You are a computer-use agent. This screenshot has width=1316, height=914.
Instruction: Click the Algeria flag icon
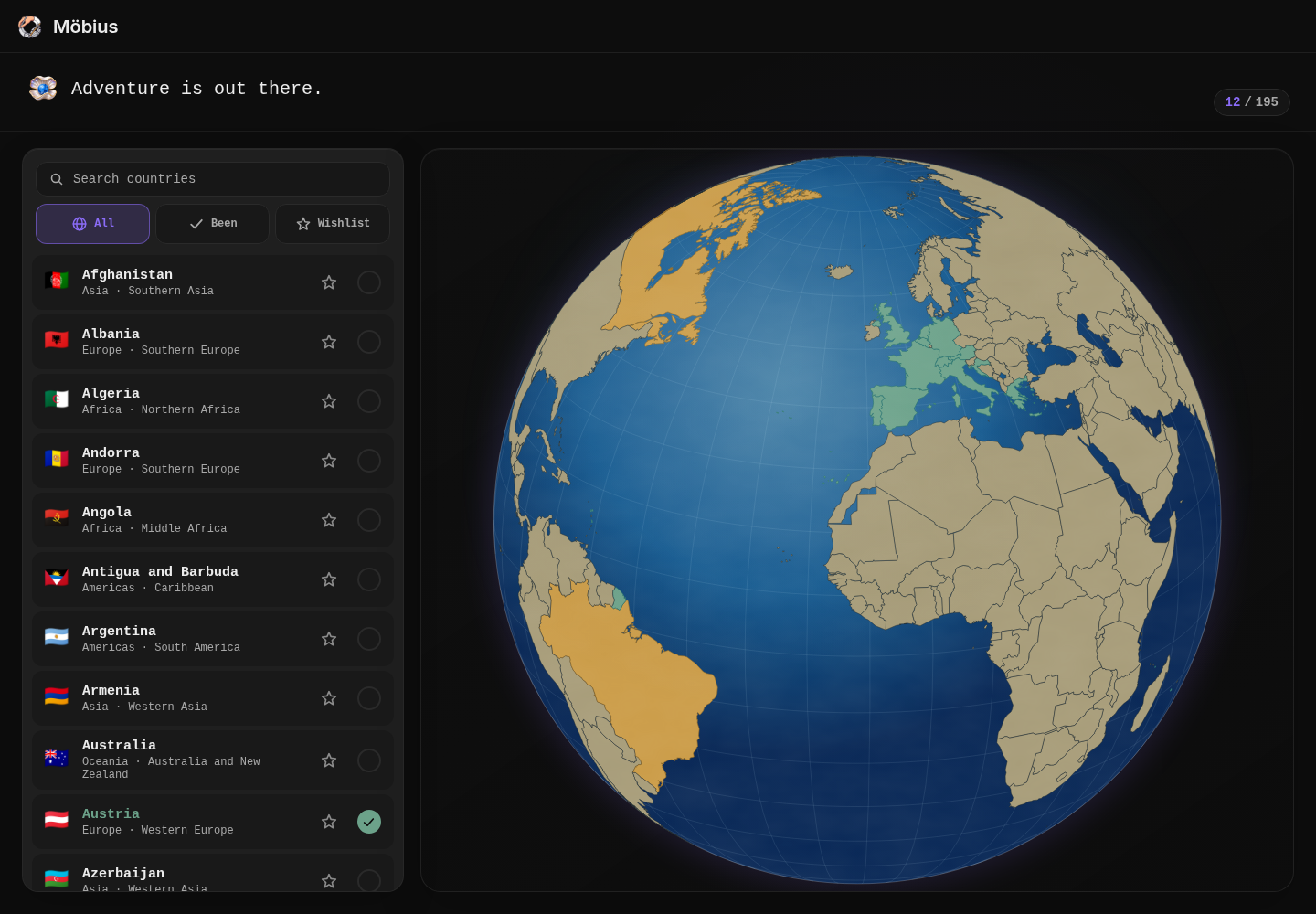click(x=57, y=399)
